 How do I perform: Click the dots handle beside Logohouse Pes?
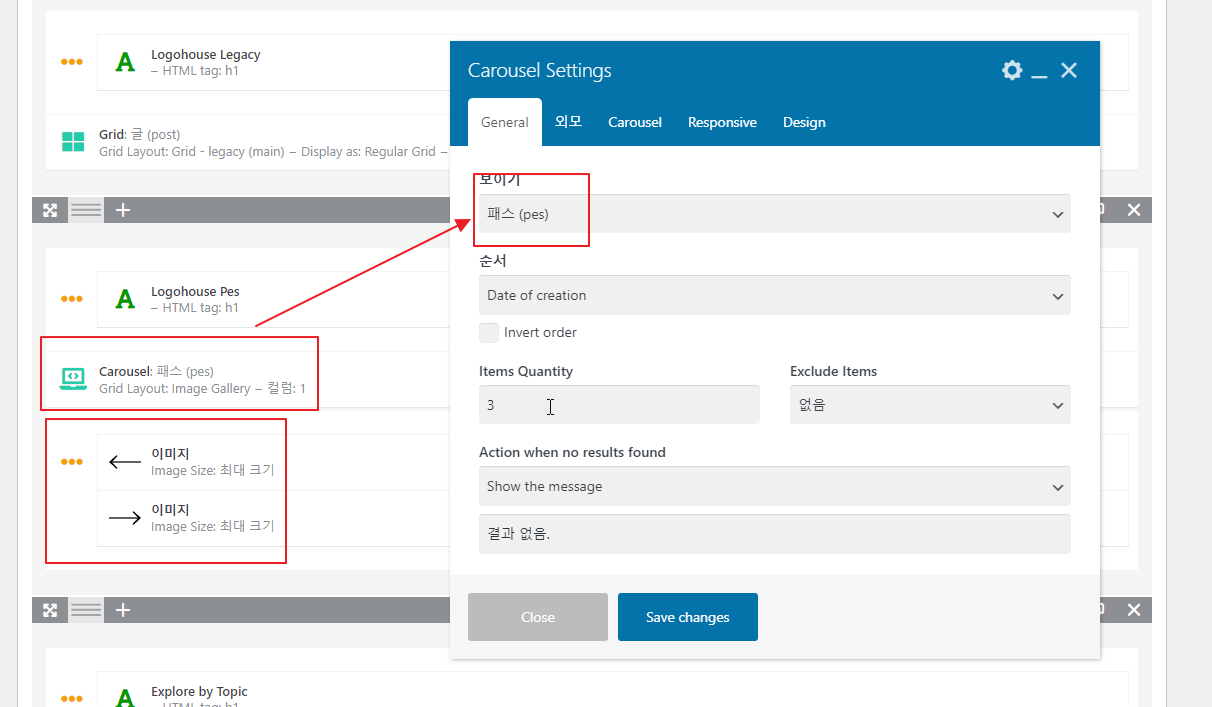(x=72, y=299)
